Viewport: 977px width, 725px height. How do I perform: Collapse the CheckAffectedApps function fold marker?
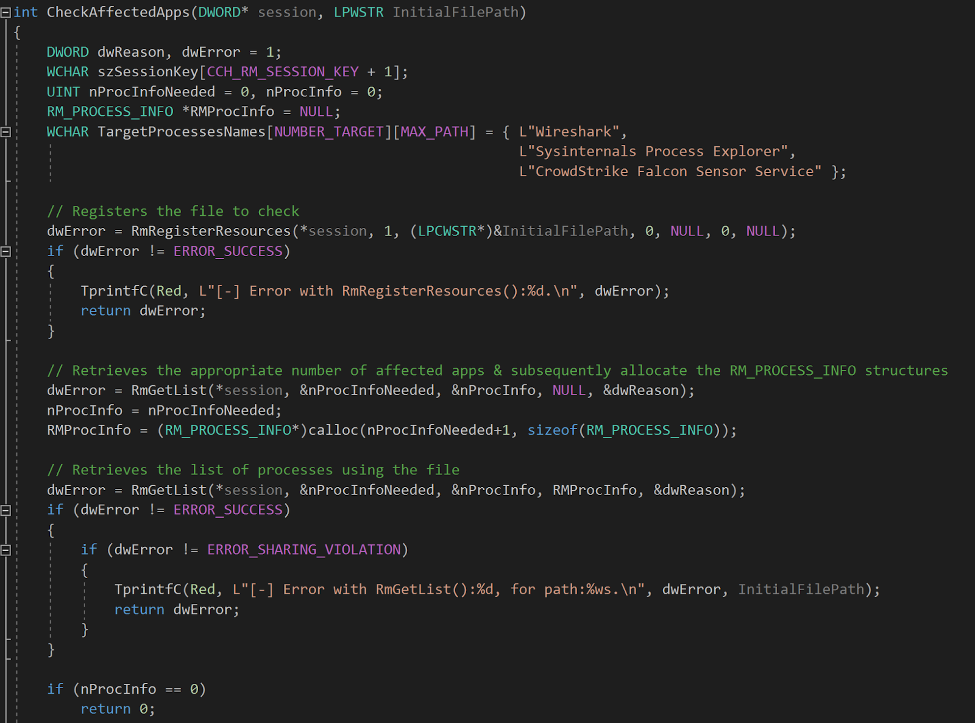click(x=6, y=12)
